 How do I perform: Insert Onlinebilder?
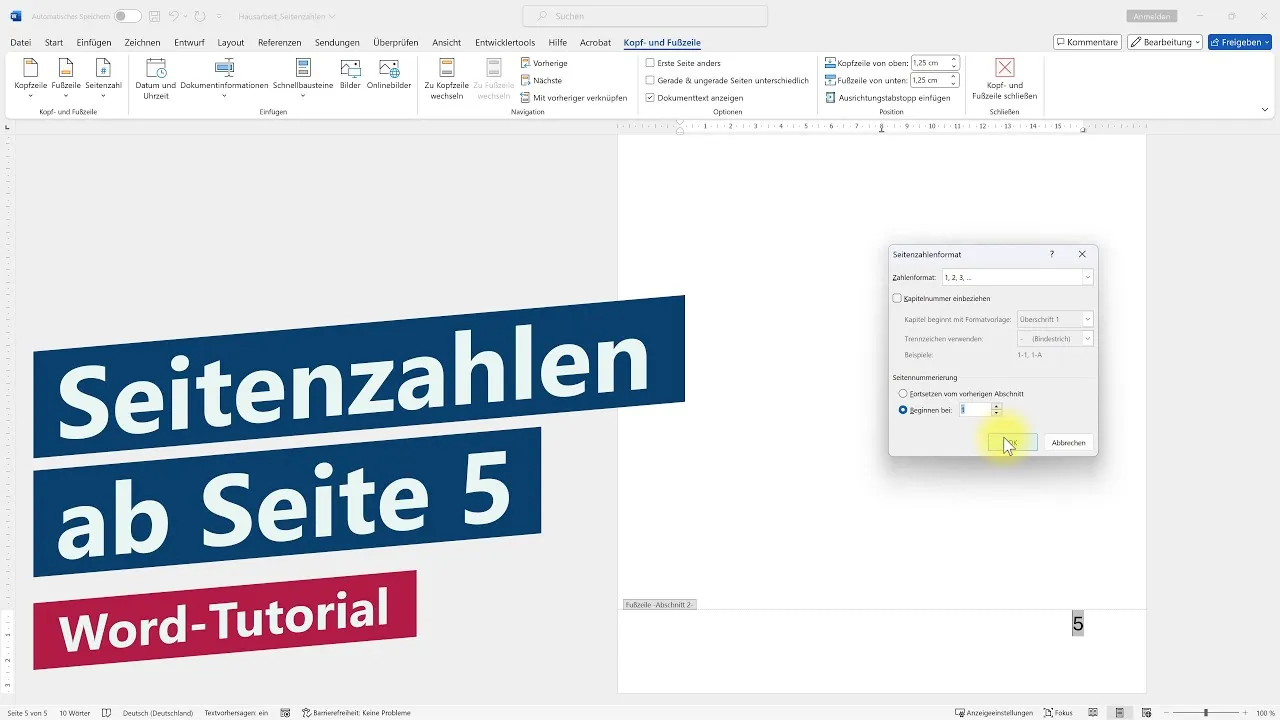389,74
